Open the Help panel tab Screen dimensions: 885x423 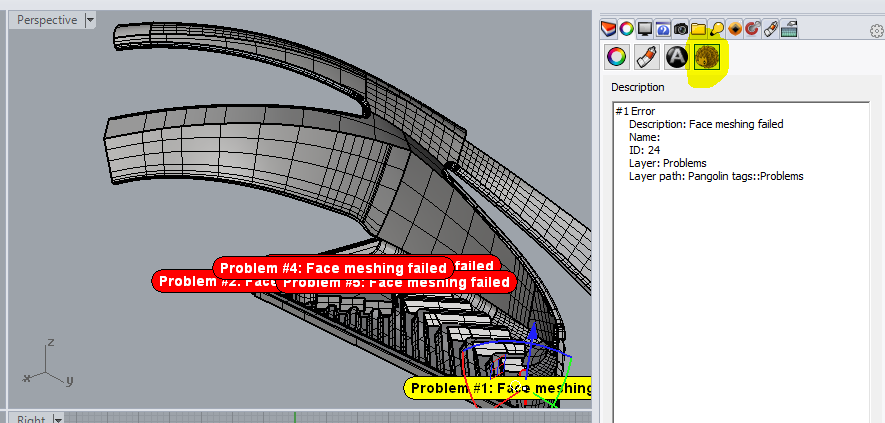(x=663, y=29)
